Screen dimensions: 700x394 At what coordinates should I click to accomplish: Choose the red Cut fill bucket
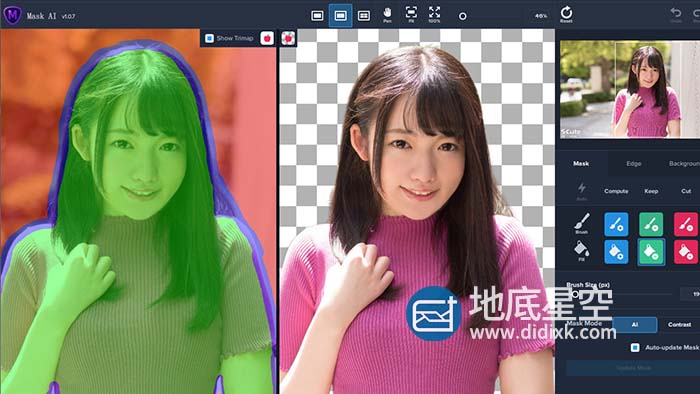tap(686, 252)
